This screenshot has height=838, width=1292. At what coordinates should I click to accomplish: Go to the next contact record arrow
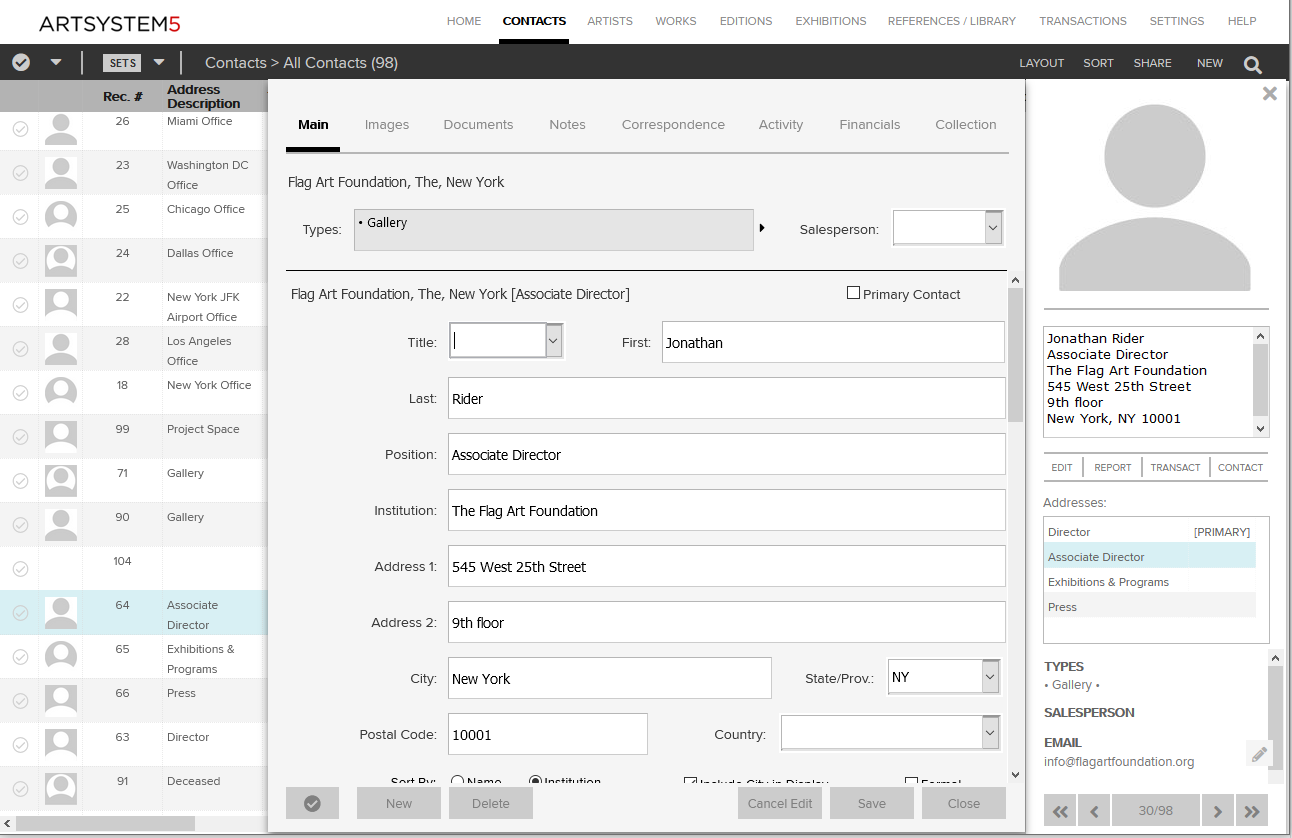[1217, 811]
